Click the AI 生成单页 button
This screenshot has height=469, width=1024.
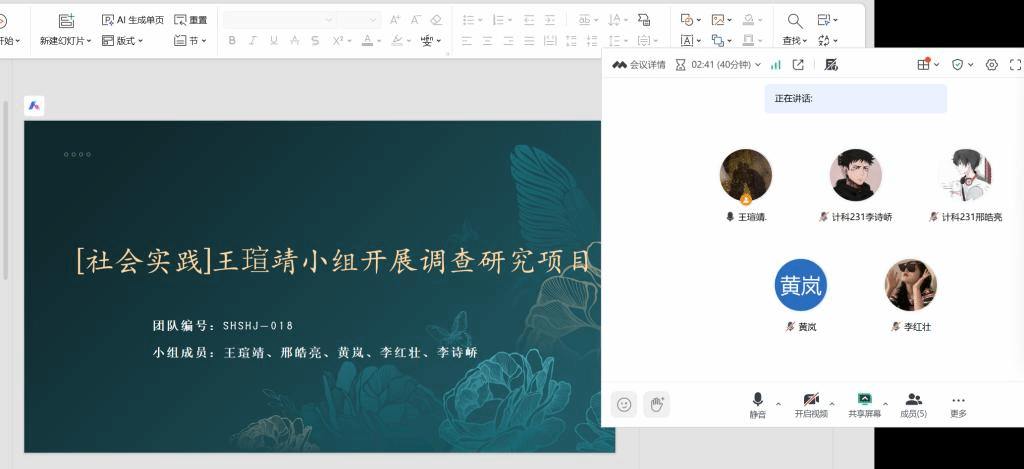point(133,20)
